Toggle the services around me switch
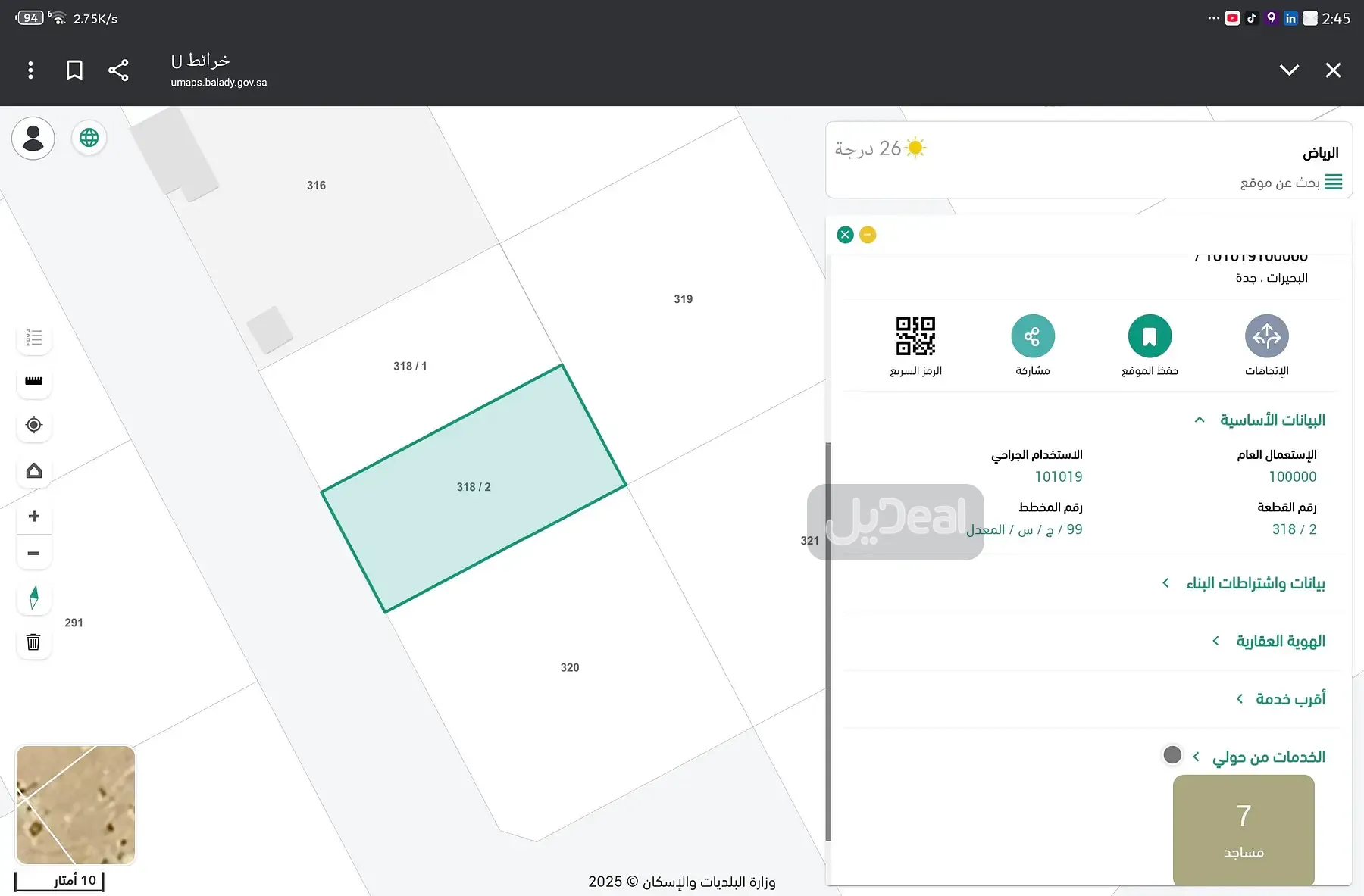Viewport: 1364px width, 896px height. (x=1172, y=755)
